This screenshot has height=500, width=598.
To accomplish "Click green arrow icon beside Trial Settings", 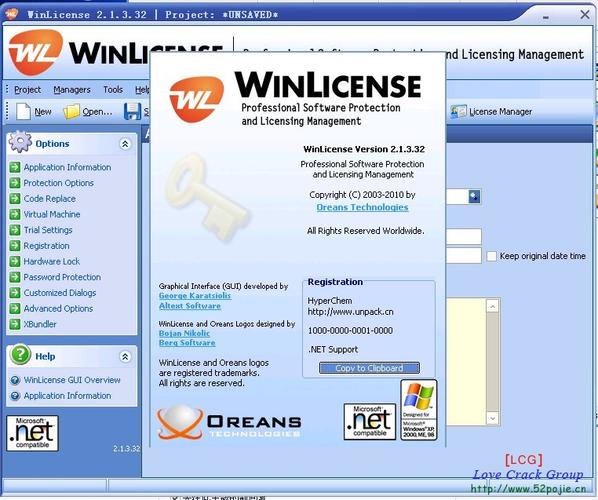I will pos(15,230).
